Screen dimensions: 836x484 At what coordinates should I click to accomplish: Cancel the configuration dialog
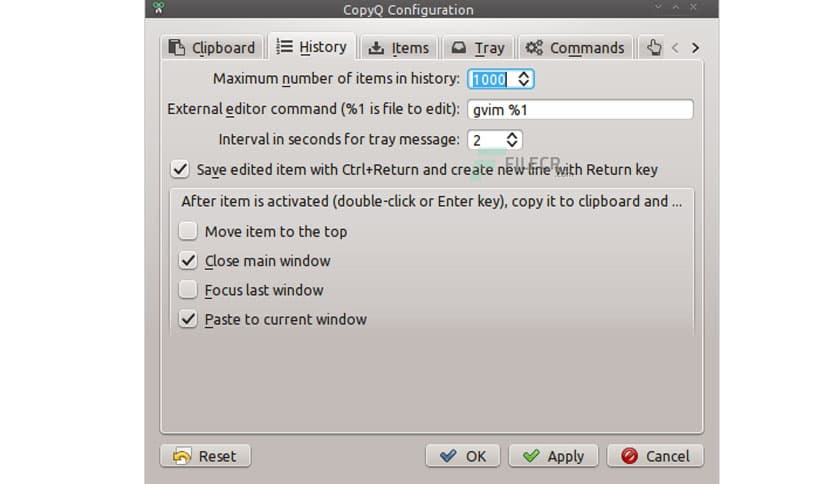(655, 456)
